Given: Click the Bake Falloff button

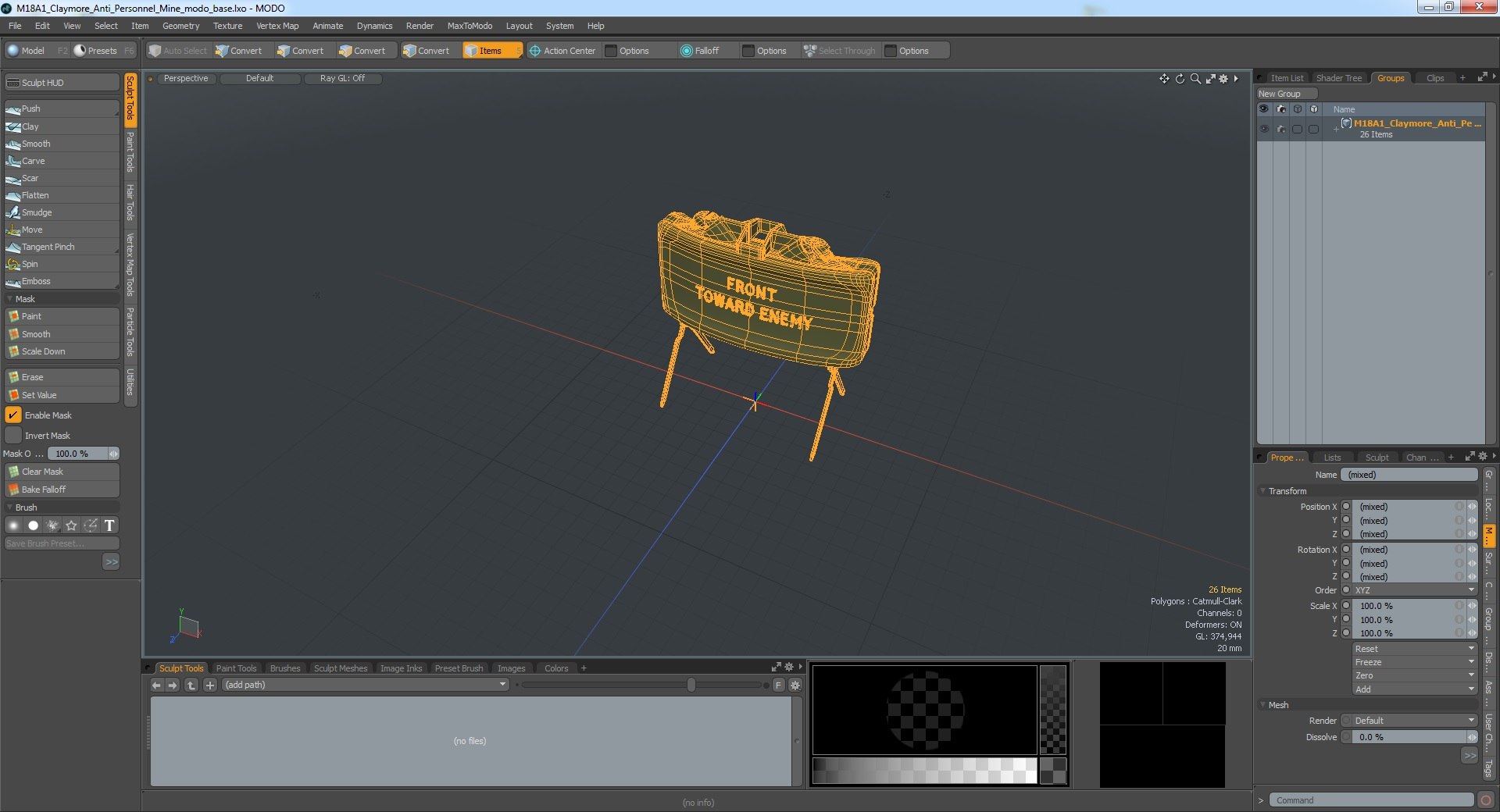Looking at the screenshot, I should click(x=62, y=490).
